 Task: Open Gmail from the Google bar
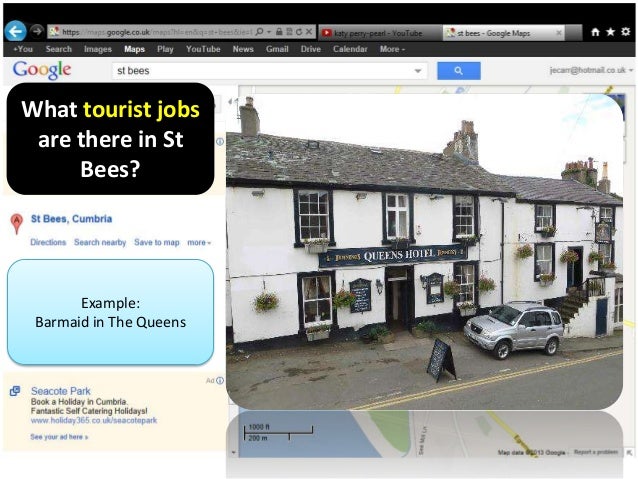pos(276,48)
